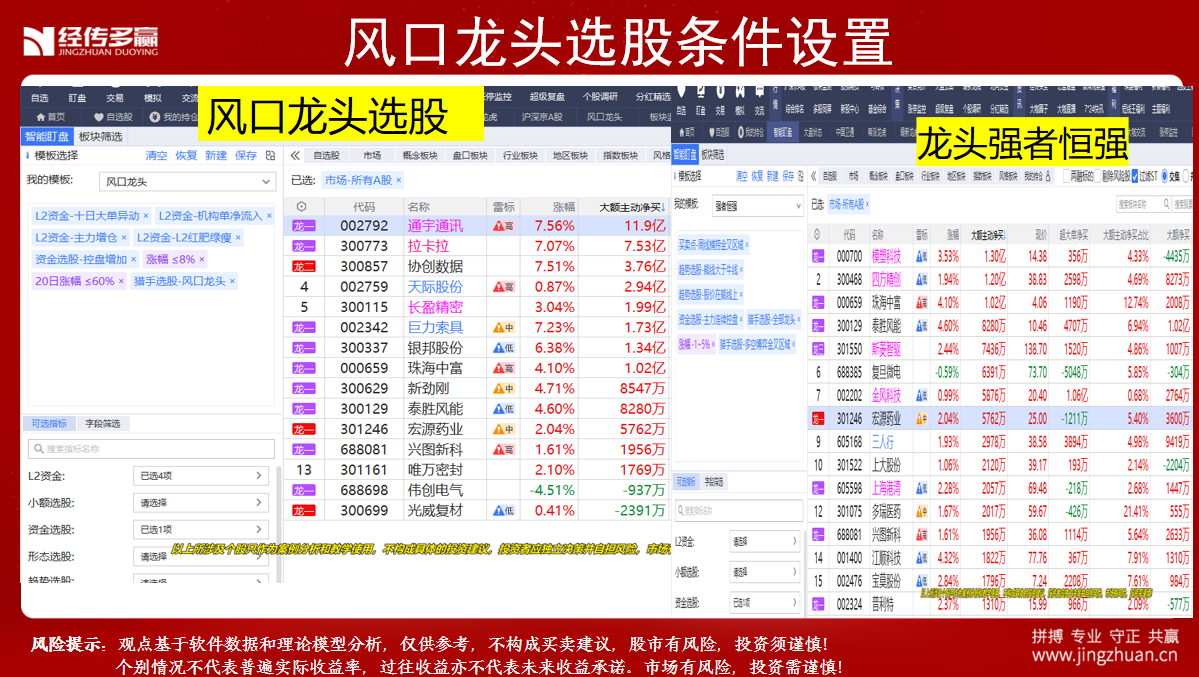Select the 字段筛选 tab

pyautogui.click(x=101, y=424)
